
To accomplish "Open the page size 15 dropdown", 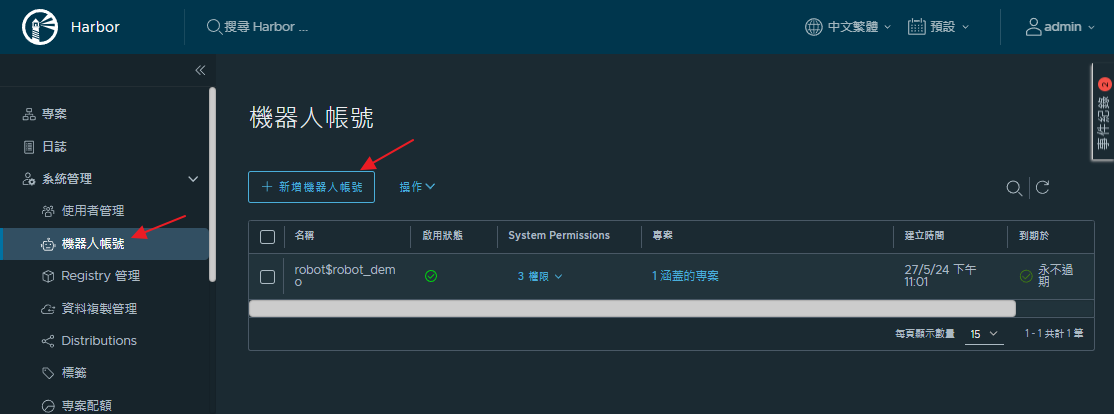I will click(984, 333).
